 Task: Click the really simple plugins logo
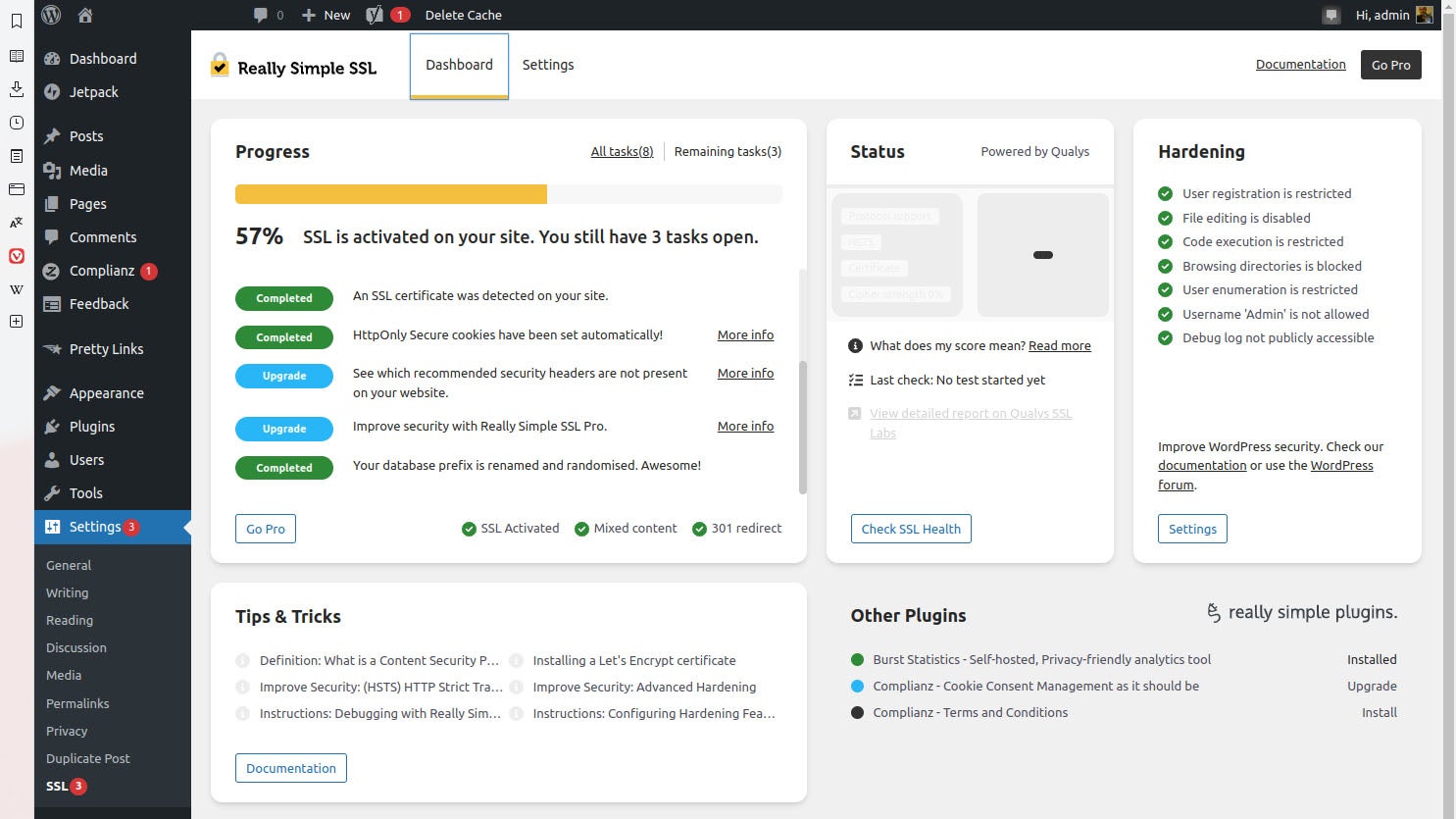pyautogui.click(x=1301, y=612)
